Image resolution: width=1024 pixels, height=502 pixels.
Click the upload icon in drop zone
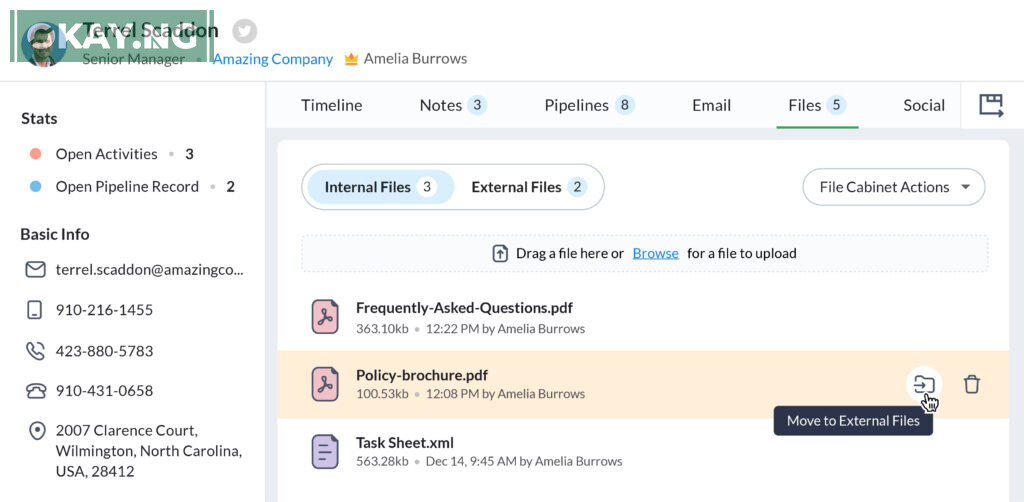[x=500, y=253]
